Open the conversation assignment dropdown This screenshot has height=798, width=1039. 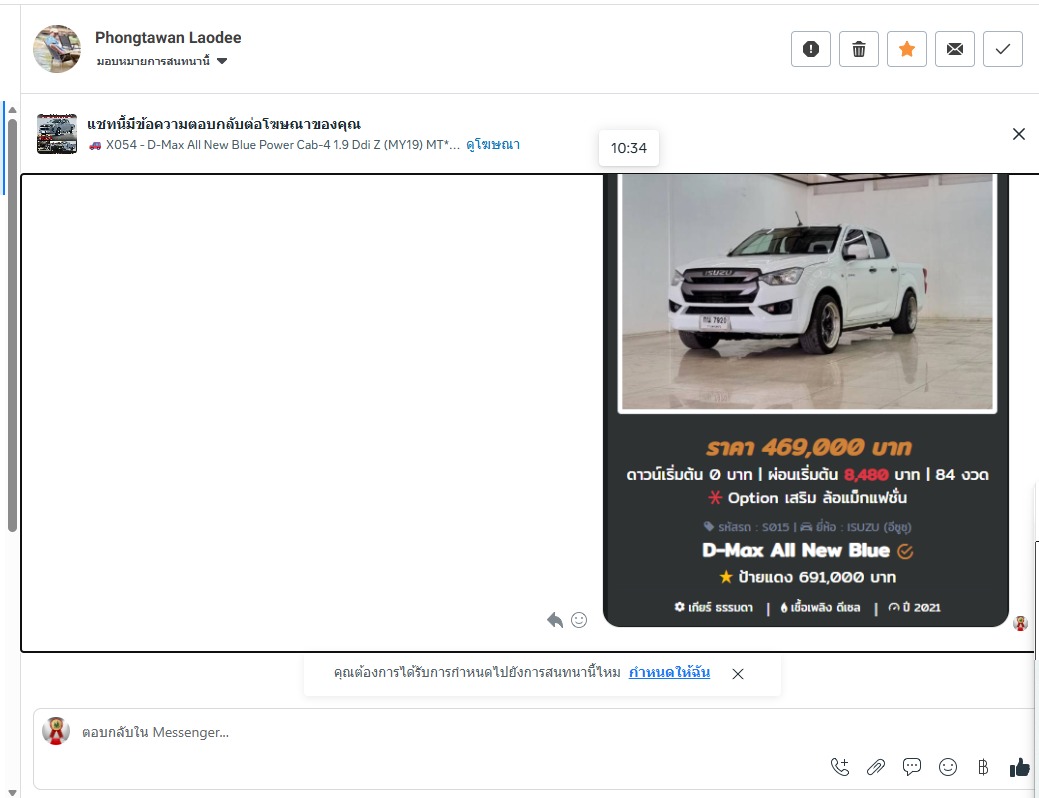click(x=162, y=61)
